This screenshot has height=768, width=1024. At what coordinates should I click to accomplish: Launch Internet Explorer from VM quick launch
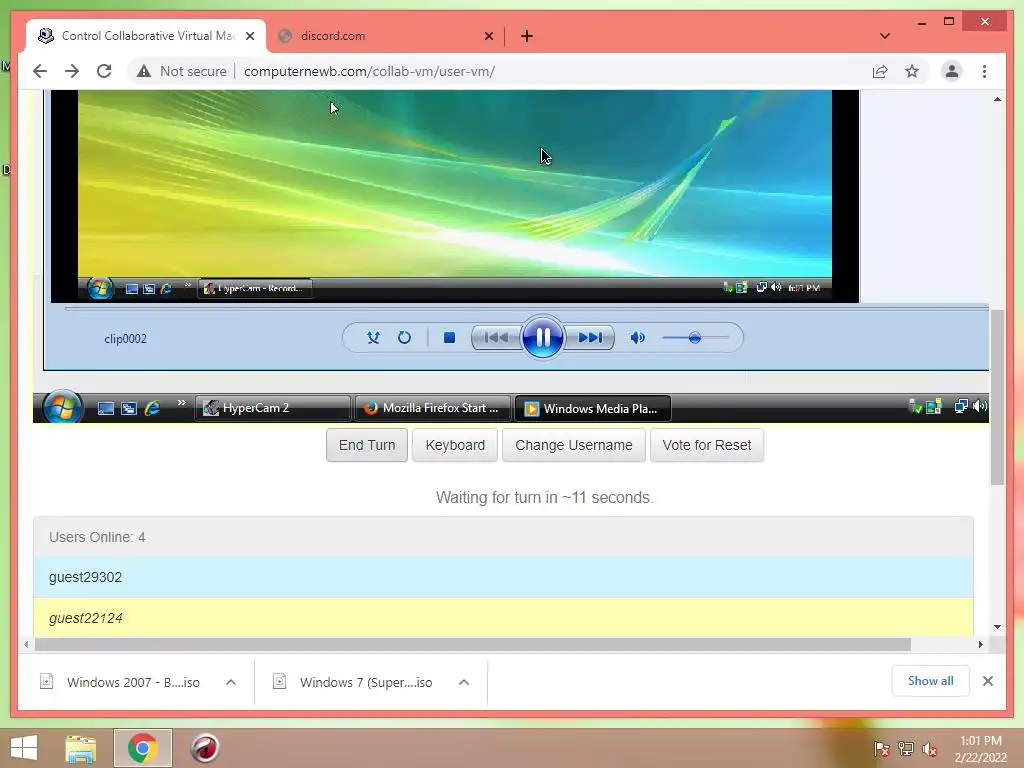[152, 408]
